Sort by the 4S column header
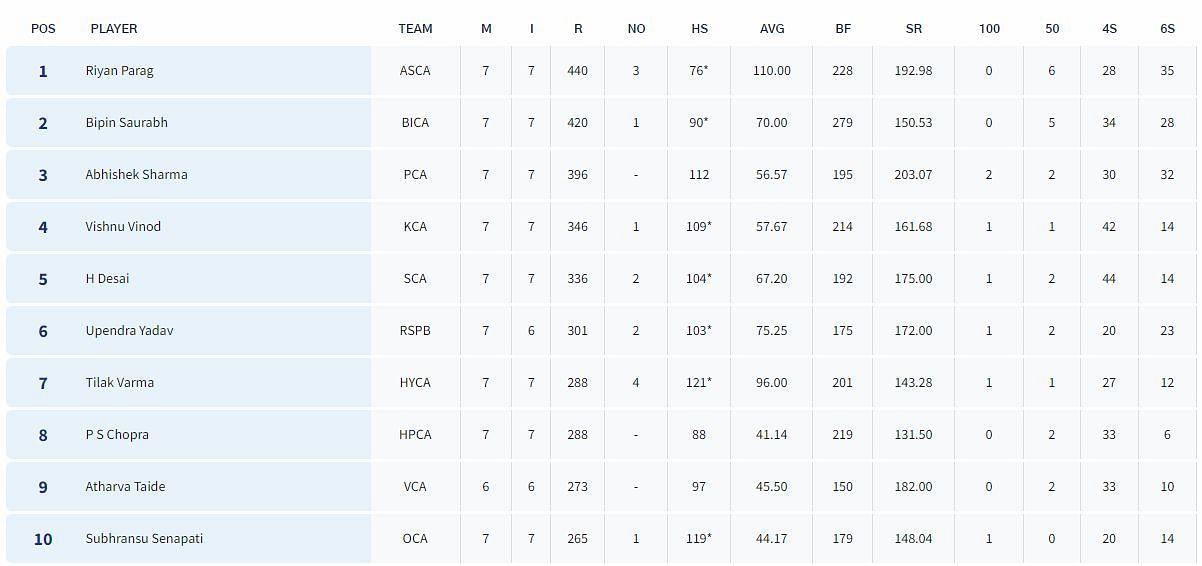This screenshot has width=1202, height=566. (1109, 29)
